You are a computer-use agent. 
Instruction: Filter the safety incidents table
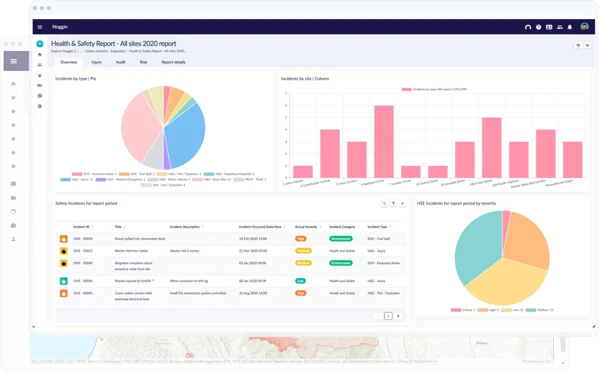pyautogui.click(x=393, y=203)
